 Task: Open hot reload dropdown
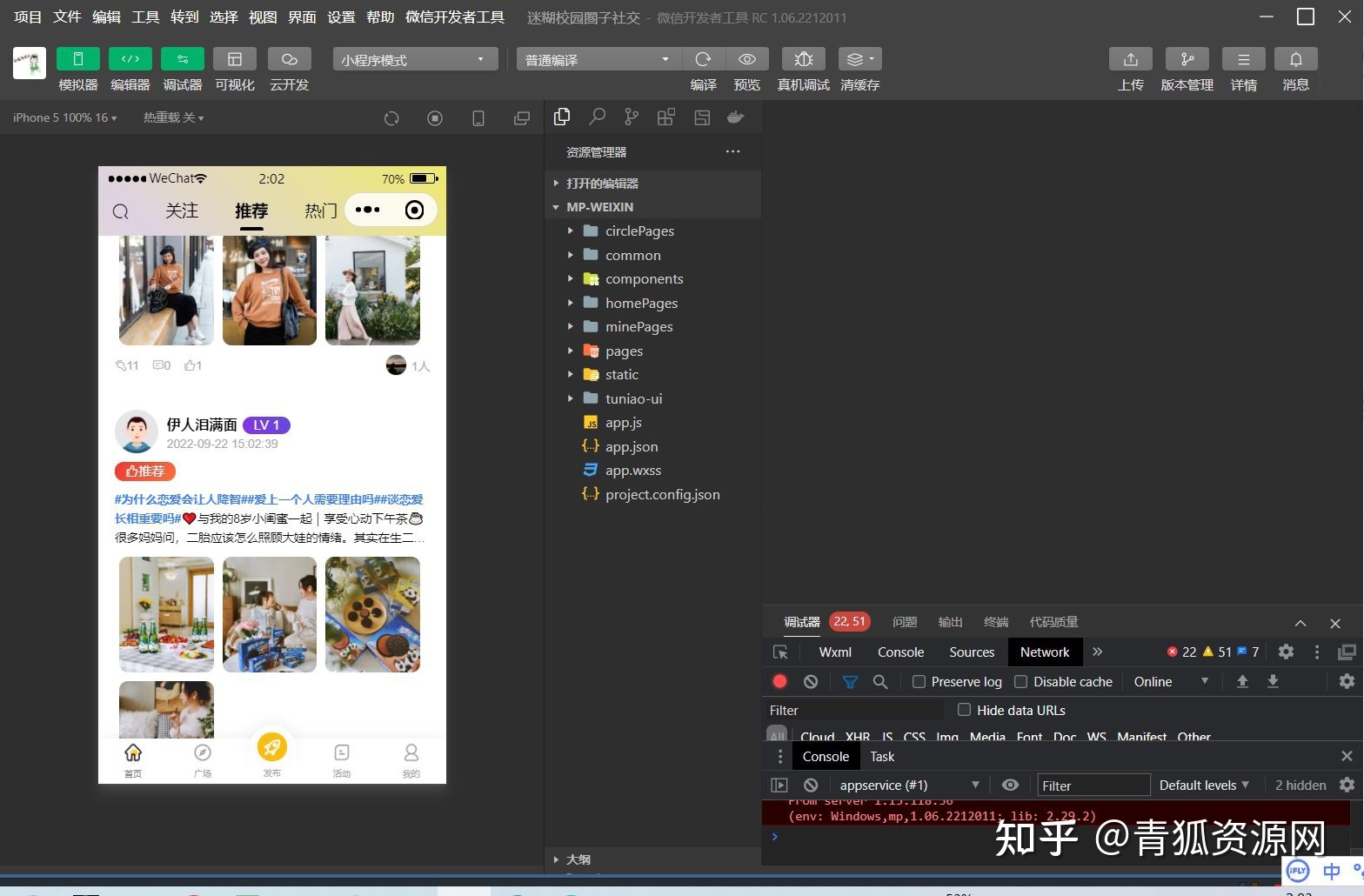pyautogui.click(x=174, y=117)
